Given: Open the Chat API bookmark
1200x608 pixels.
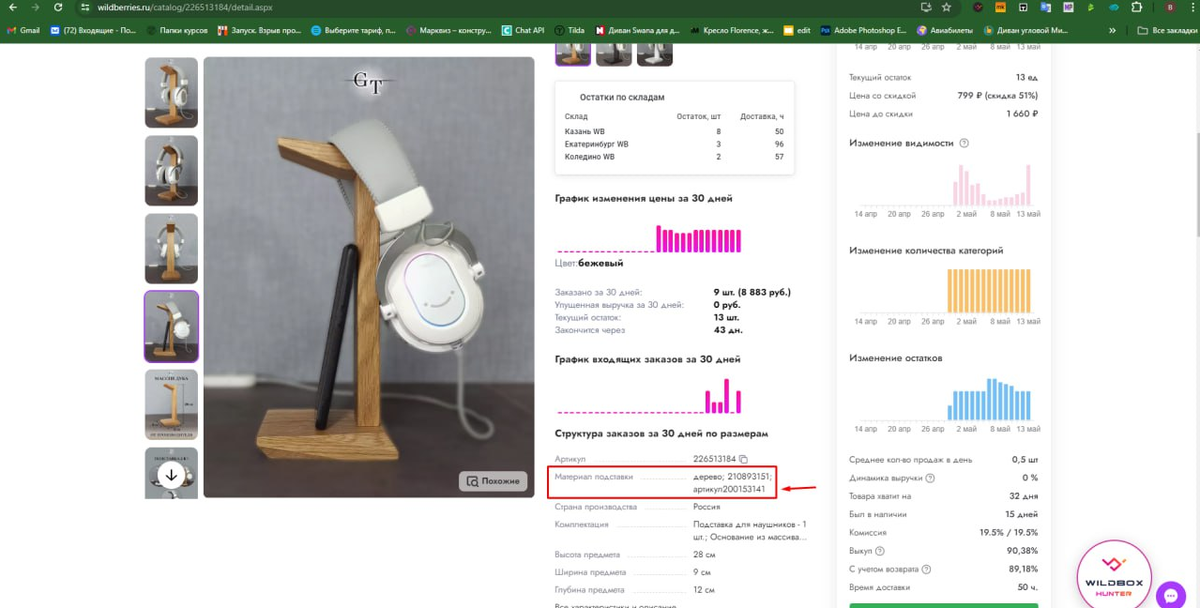Looking at the screenshot, I should (x=523, y=30).
